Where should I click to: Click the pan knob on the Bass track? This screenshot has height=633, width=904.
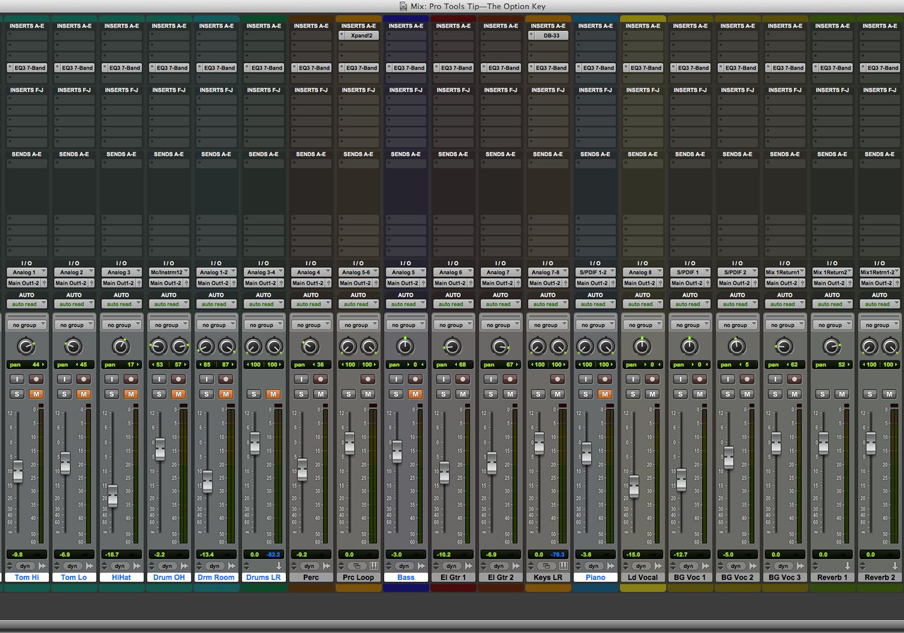click(405, 347)
